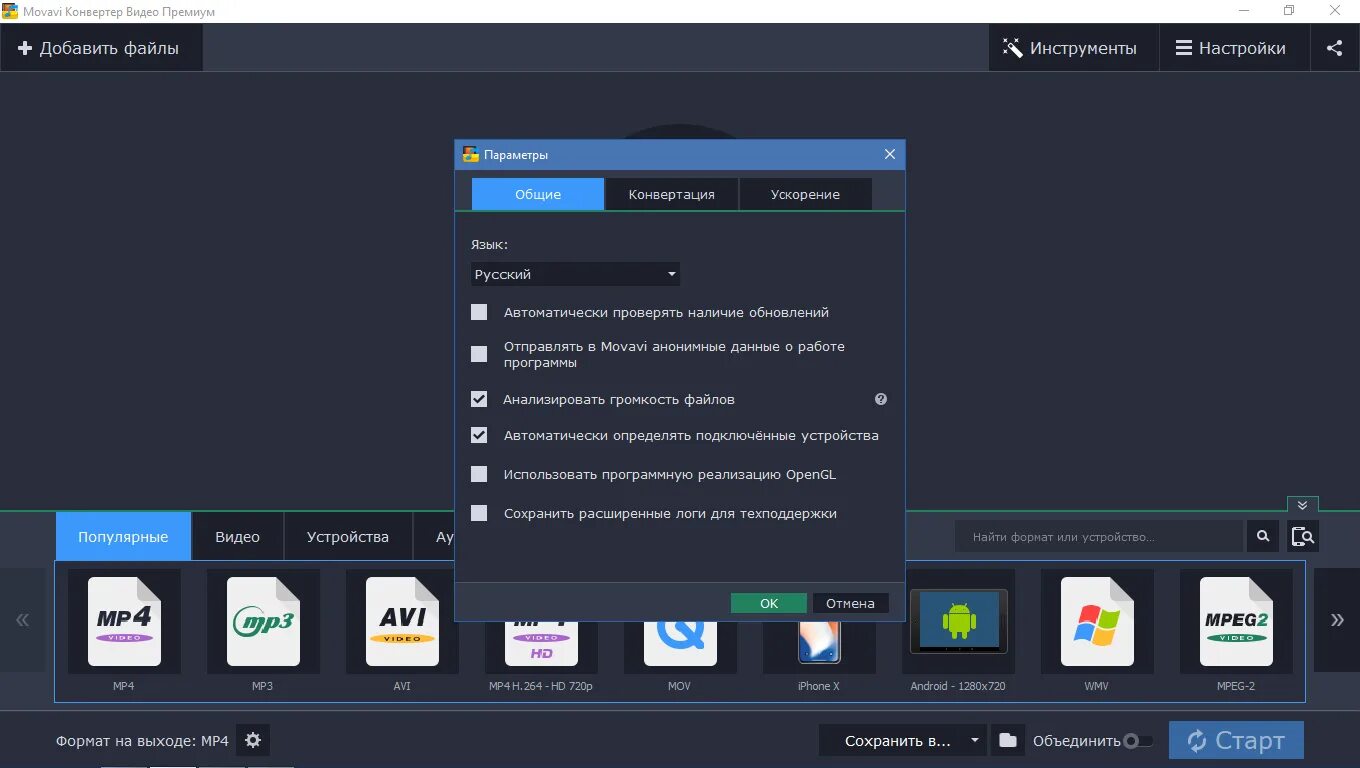Open the share menu icon
Screen dimensions: 1360x768
click(1334, 48)
